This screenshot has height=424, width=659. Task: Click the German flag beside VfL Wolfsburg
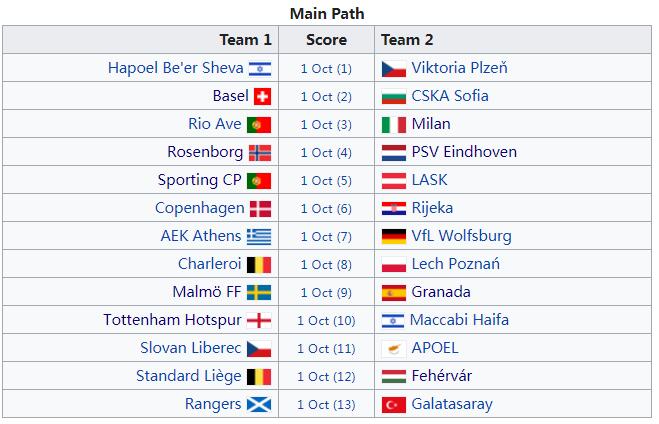pos(394,237)
